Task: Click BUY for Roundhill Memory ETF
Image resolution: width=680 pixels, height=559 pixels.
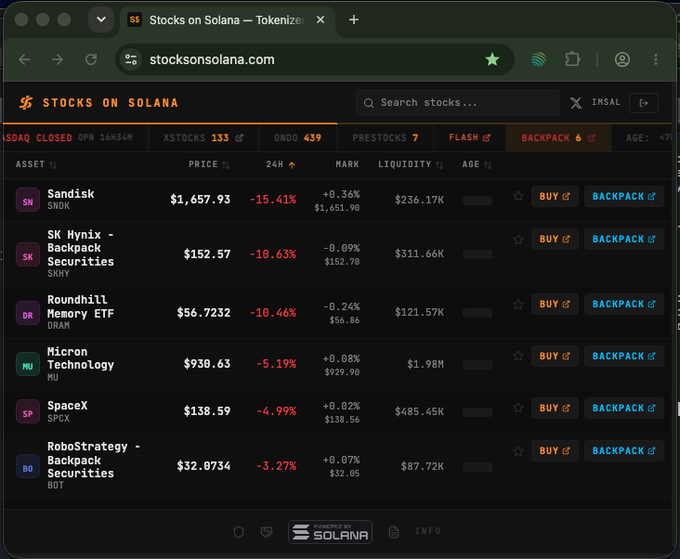Action: click(555, 304)
